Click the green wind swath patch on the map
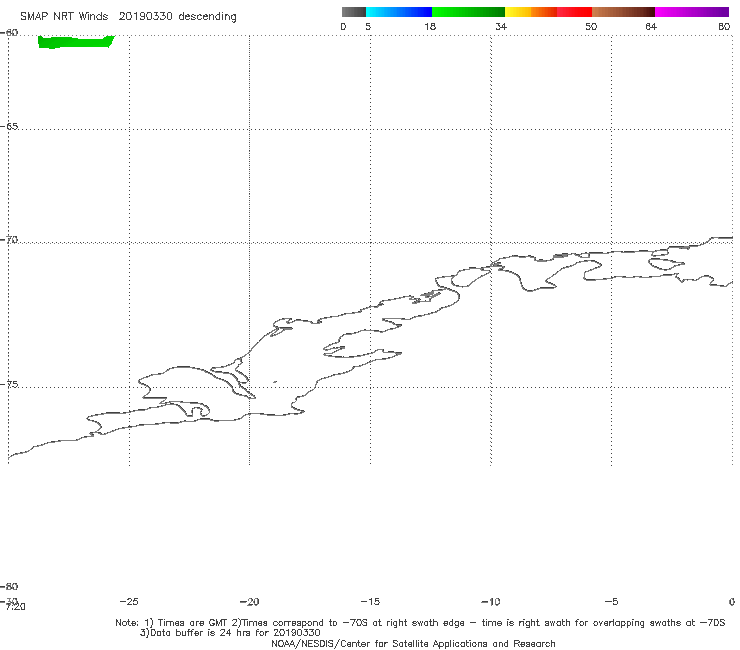This screenshot has height=650, width=740. pyautogui.click(x=76, y=42)
